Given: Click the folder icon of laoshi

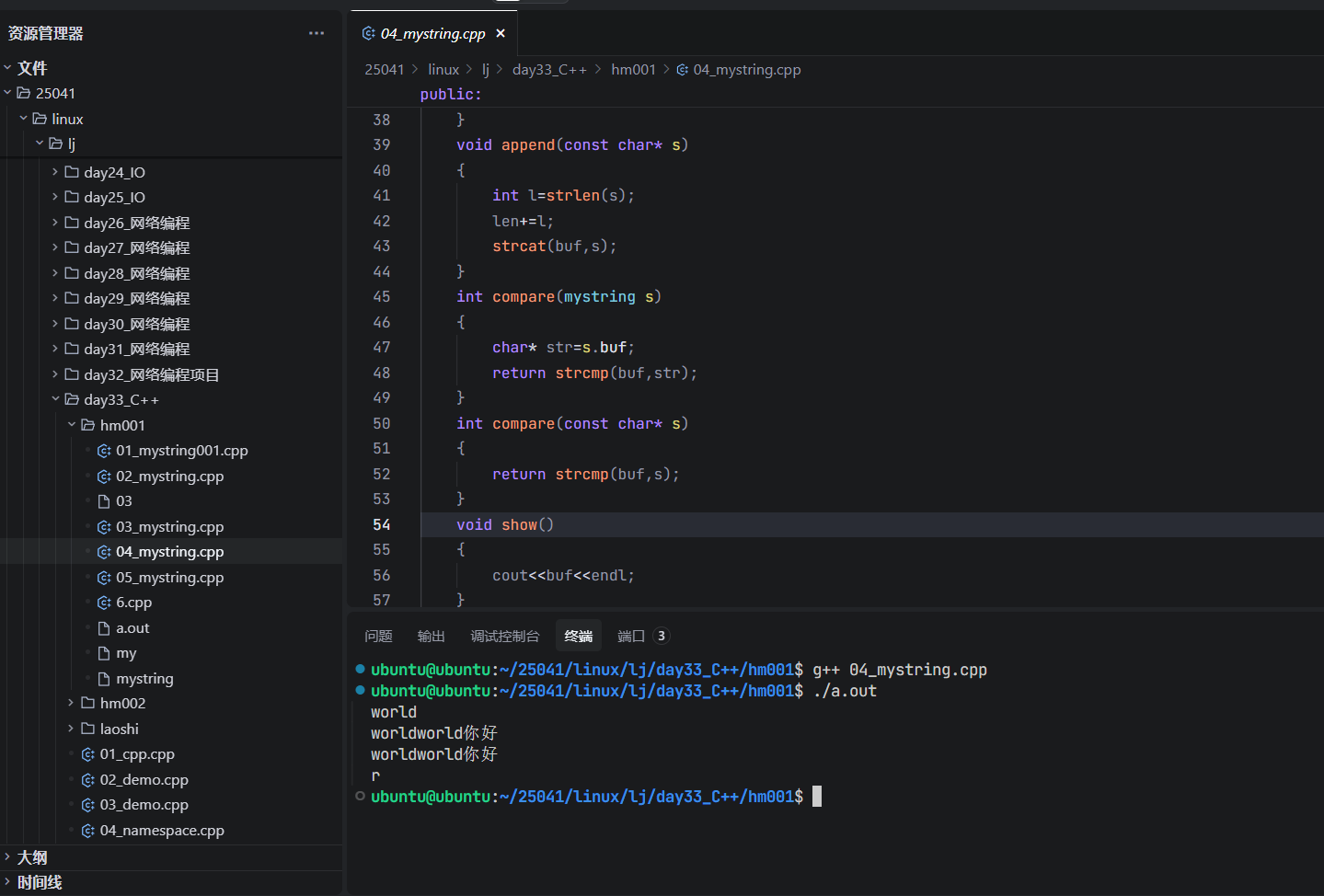Looking at the screenshot, I should tap(88, 729).
